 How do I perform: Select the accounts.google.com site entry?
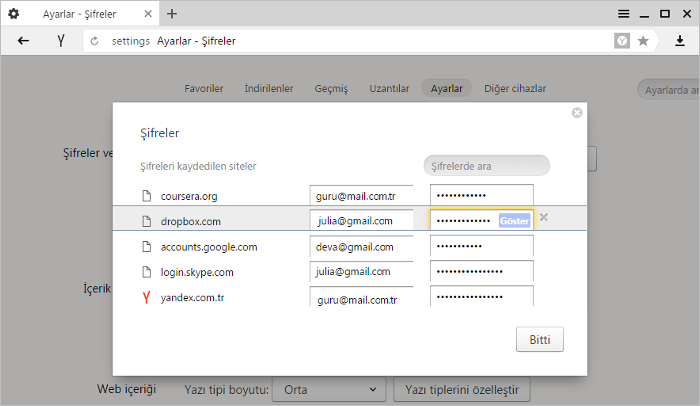pyautogui.click(x=209, y=247)
